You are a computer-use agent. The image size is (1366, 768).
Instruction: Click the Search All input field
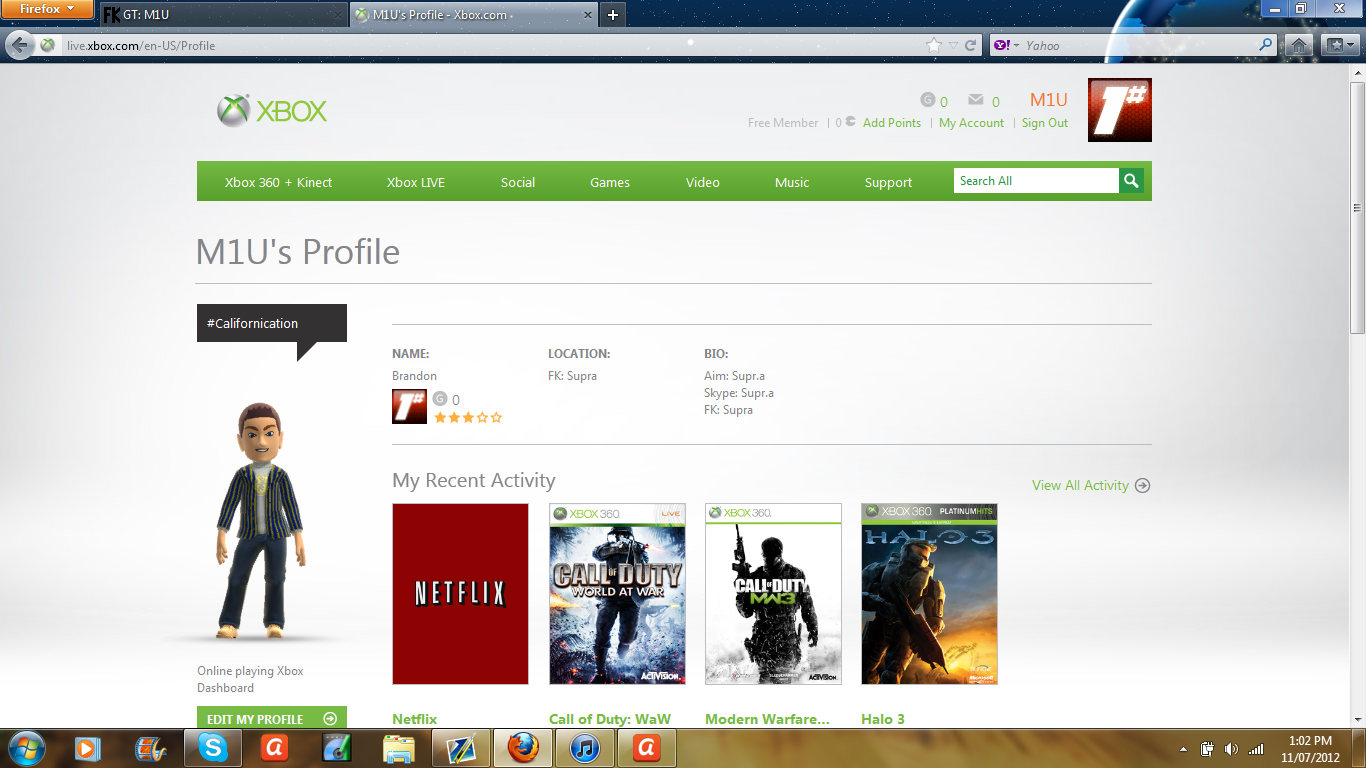click(x=1036, y=181)
